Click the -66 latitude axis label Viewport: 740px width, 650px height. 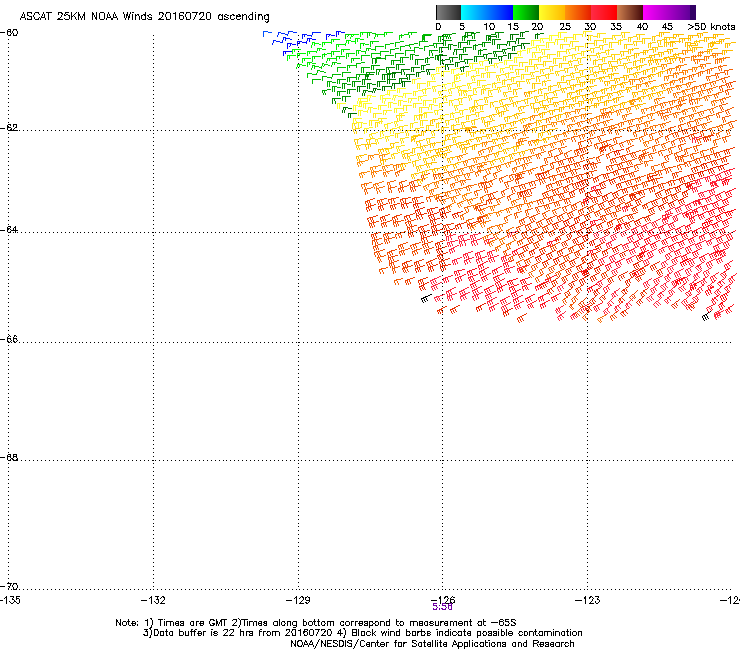click(9, 339)
